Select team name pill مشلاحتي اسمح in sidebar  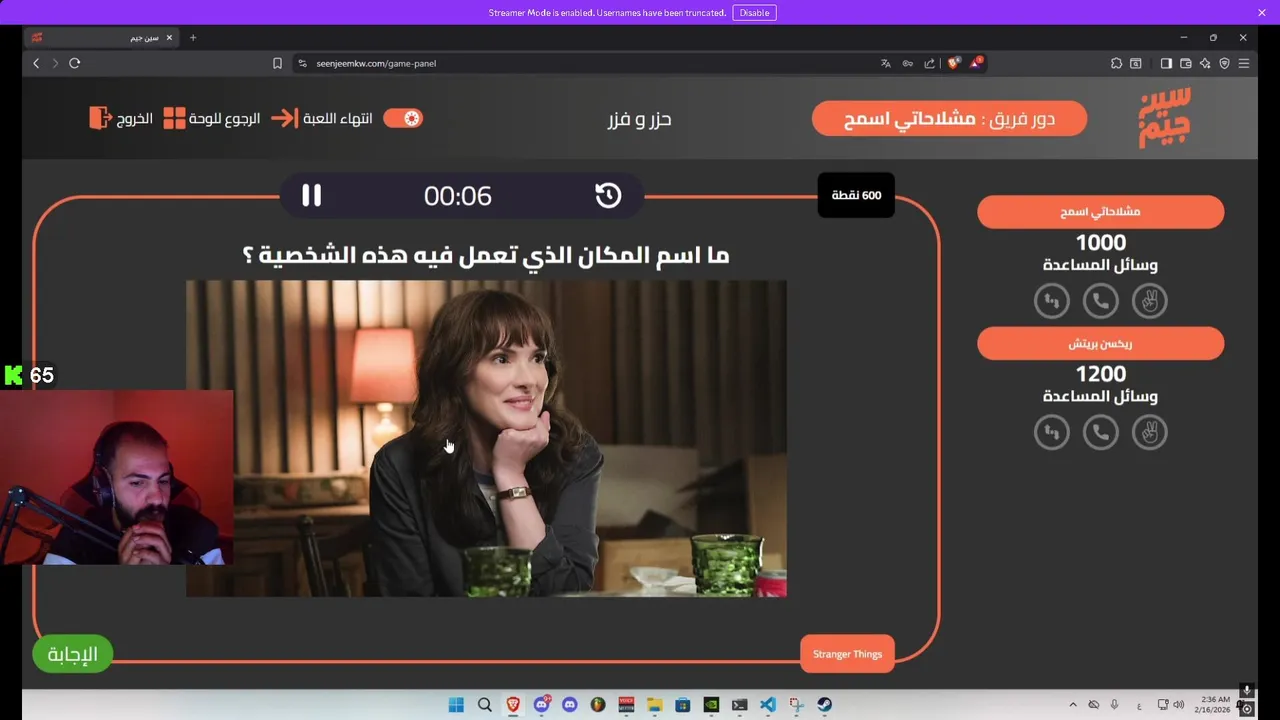[x=1100, y=212]
